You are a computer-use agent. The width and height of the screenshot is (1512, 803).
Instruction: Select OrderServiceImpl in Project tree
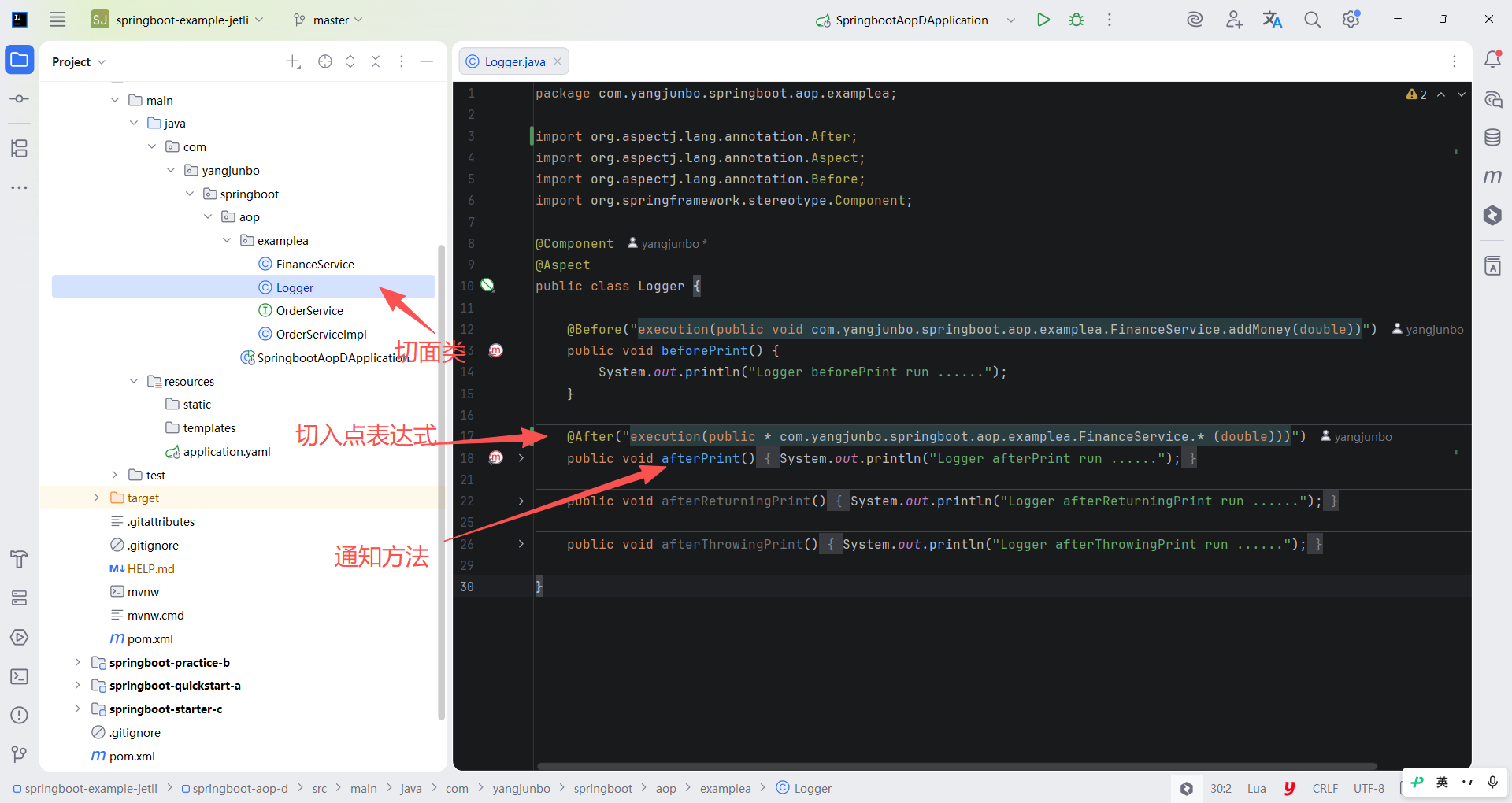click(321, 334)
